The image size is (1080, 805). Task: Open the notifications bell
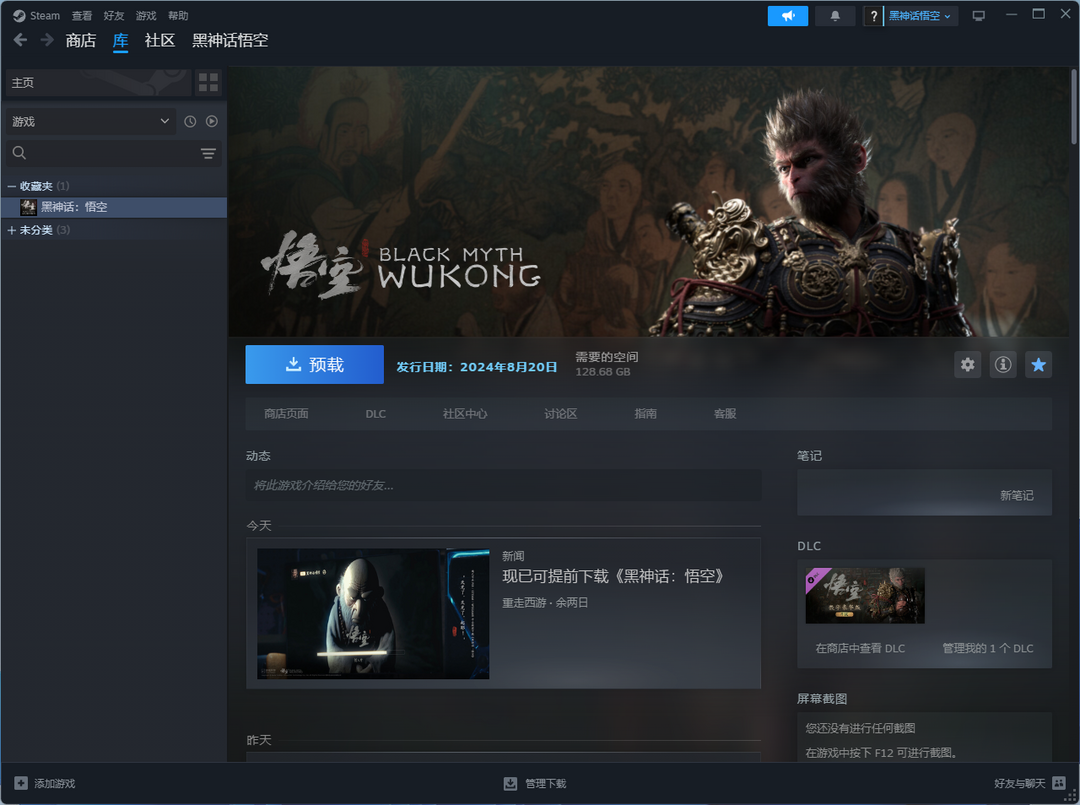click(835, 16)
